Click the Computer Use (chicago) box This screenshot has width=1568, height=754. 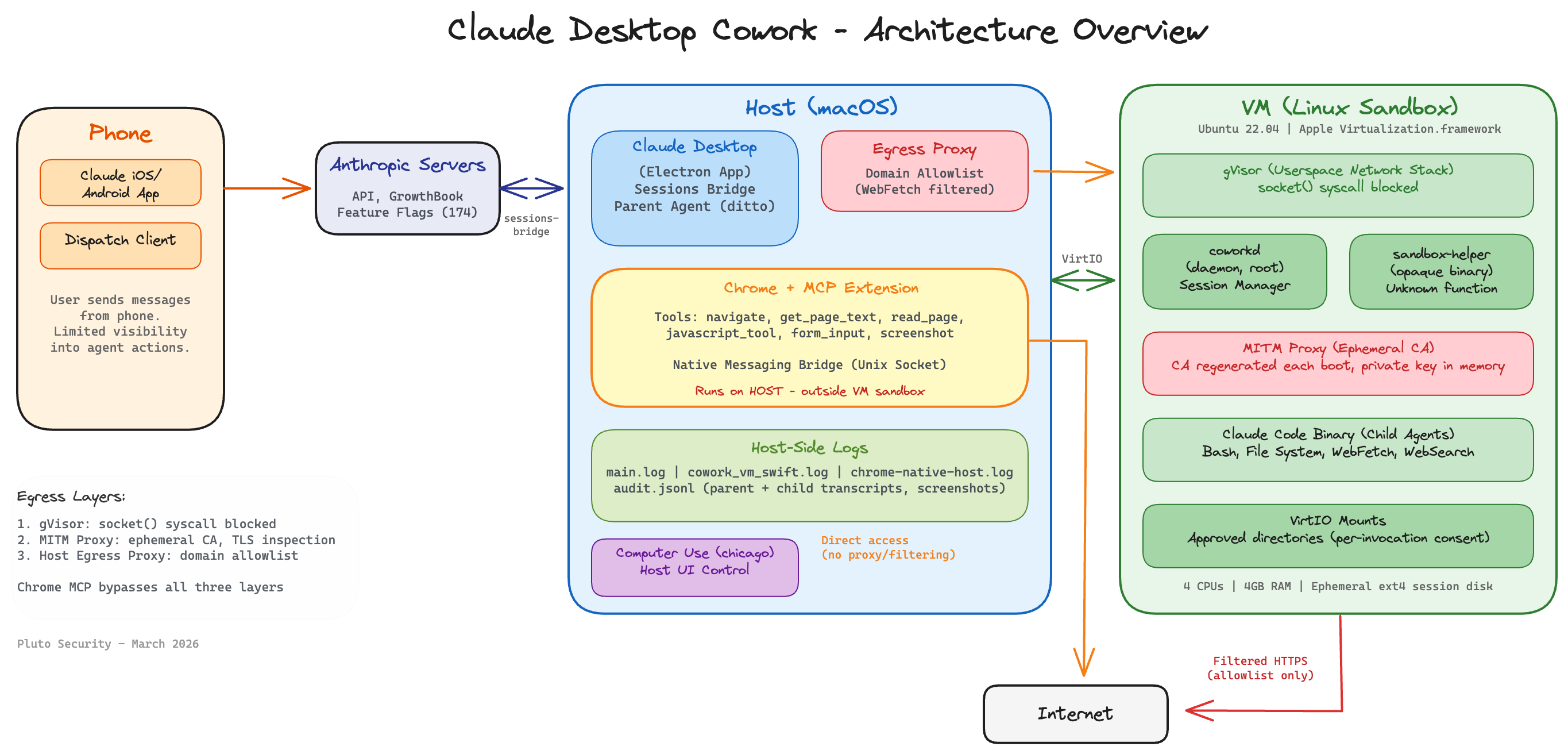tap(694, 567)
